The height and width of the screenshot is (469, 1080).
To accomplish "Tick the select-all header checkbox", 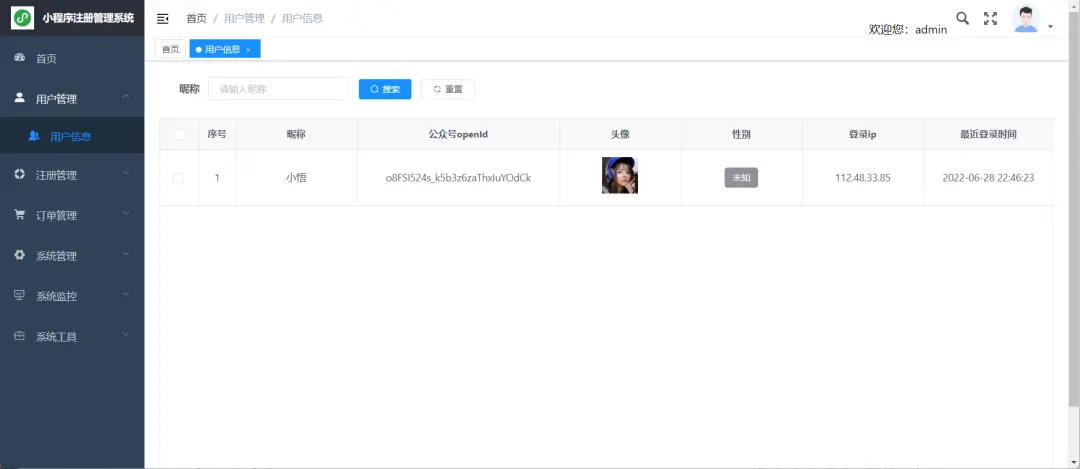I will (x=179, y=134).
